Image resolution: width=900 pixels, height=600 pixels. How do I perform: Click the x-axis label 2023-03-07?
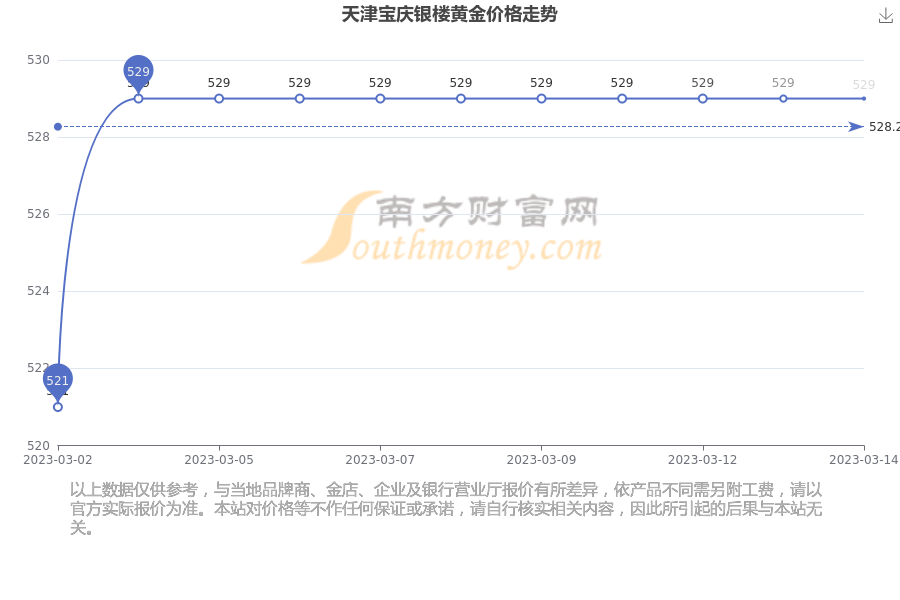(380, 460)
